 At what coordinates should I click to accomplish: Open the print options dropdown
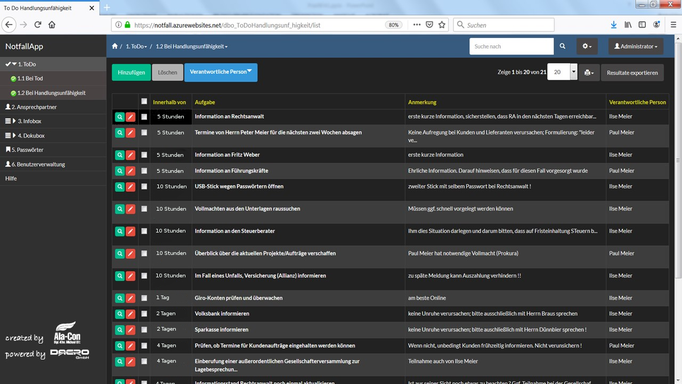point(589,73)
